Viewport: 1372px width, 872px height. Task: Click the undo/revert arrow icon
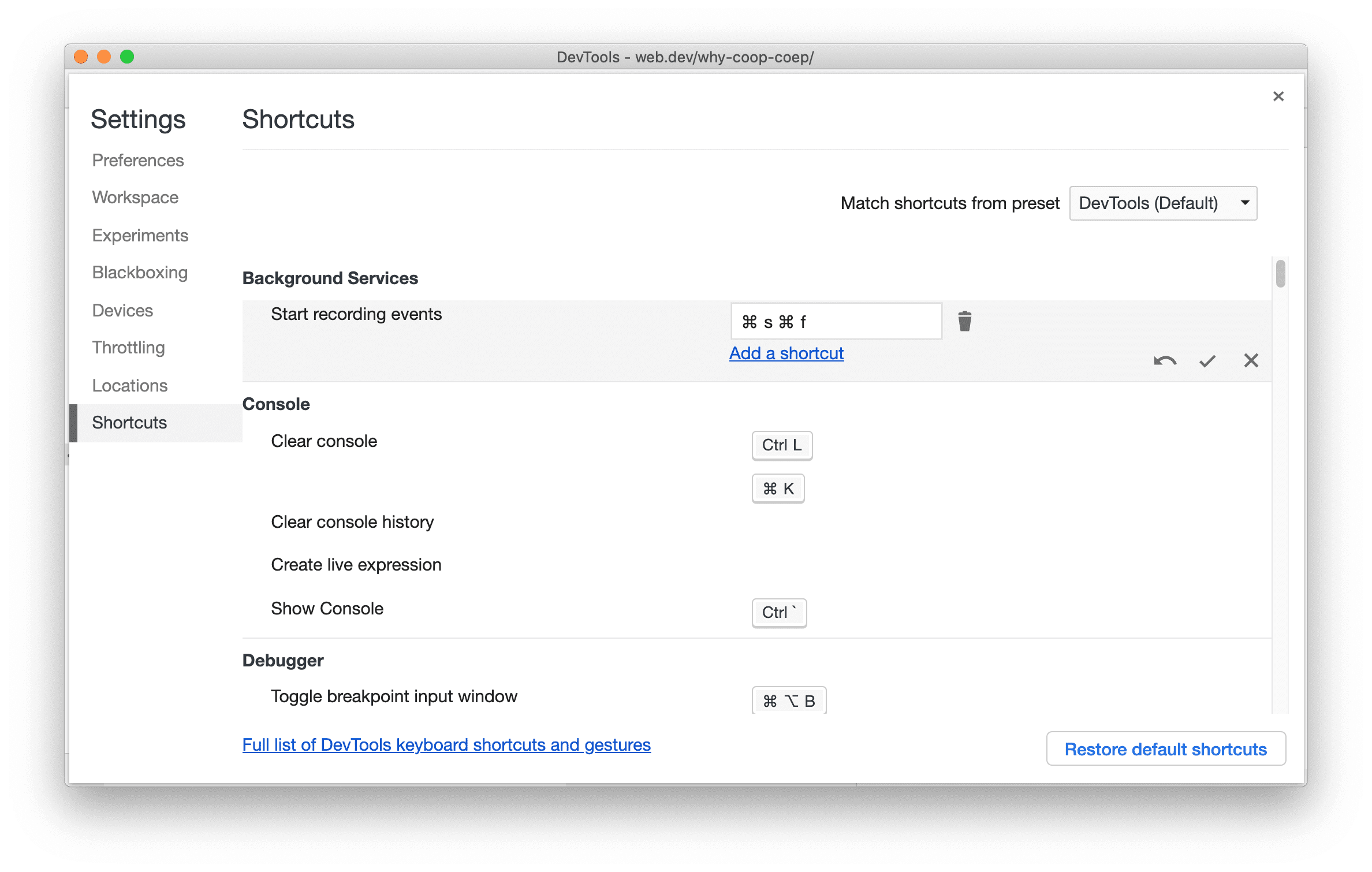pyautogui.click(x=1163, y=360)
